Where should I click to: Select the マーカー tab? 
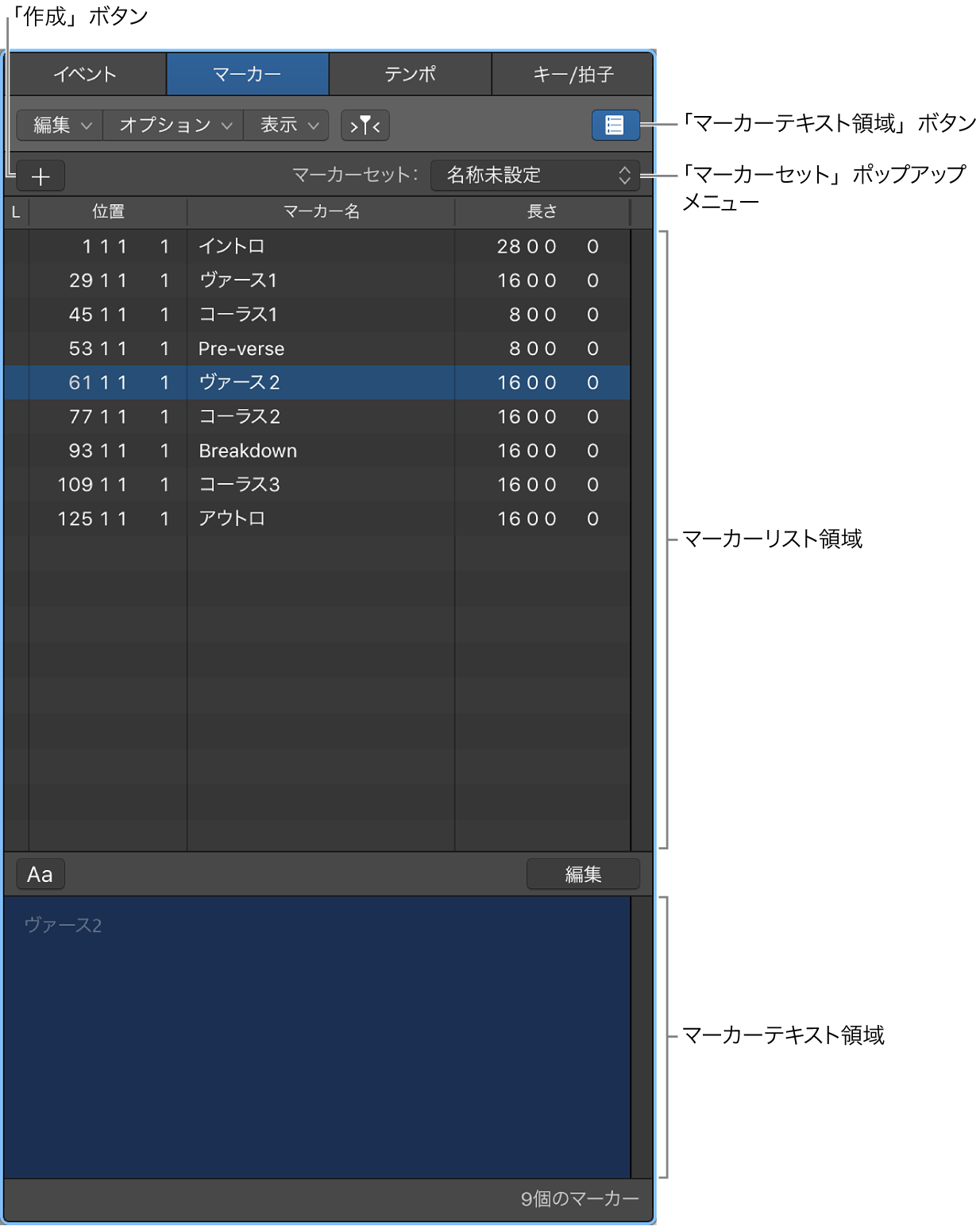pyautogui.click(x=248, y=75)
